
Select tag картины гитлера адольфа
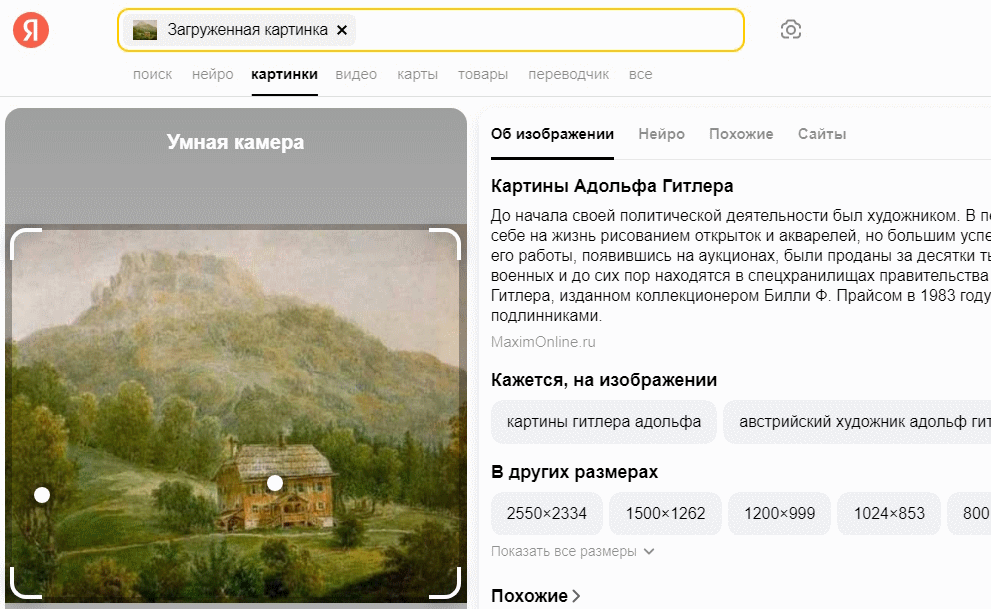tap(604, 421)
